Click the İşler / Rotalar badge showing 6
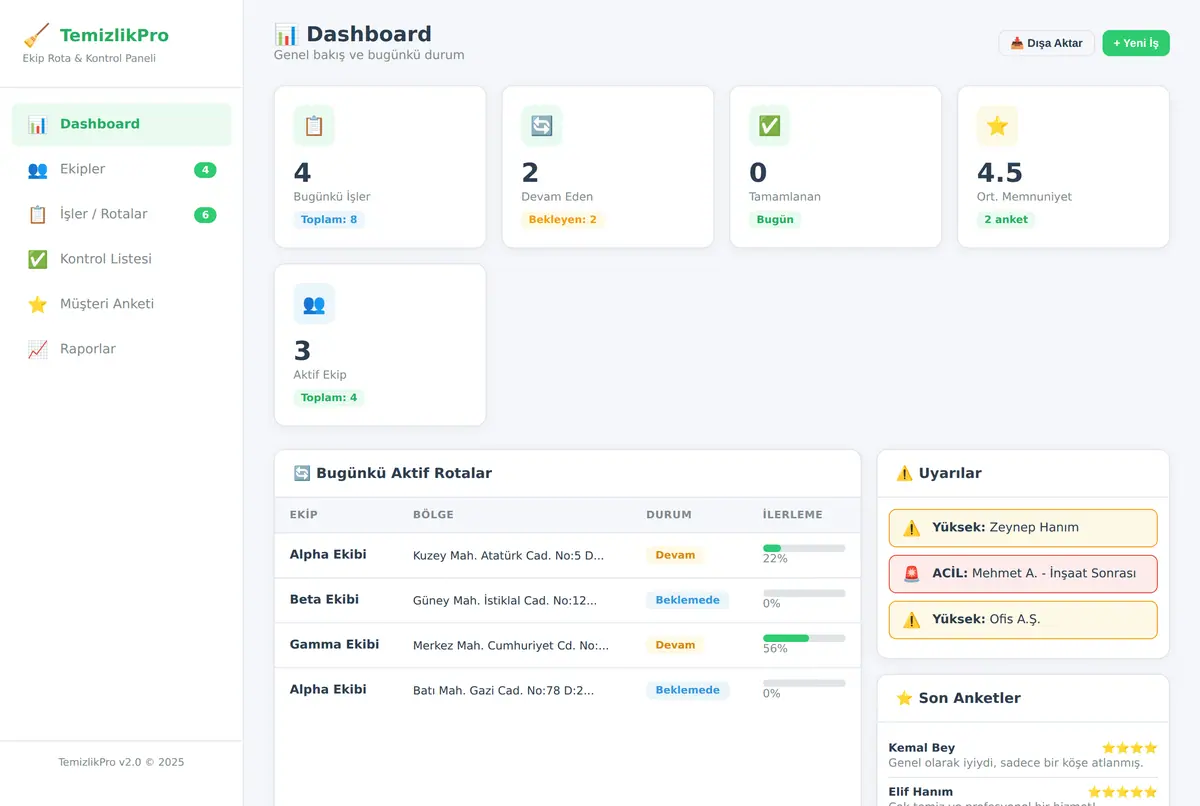The image size is (1200, 806). 205,215
